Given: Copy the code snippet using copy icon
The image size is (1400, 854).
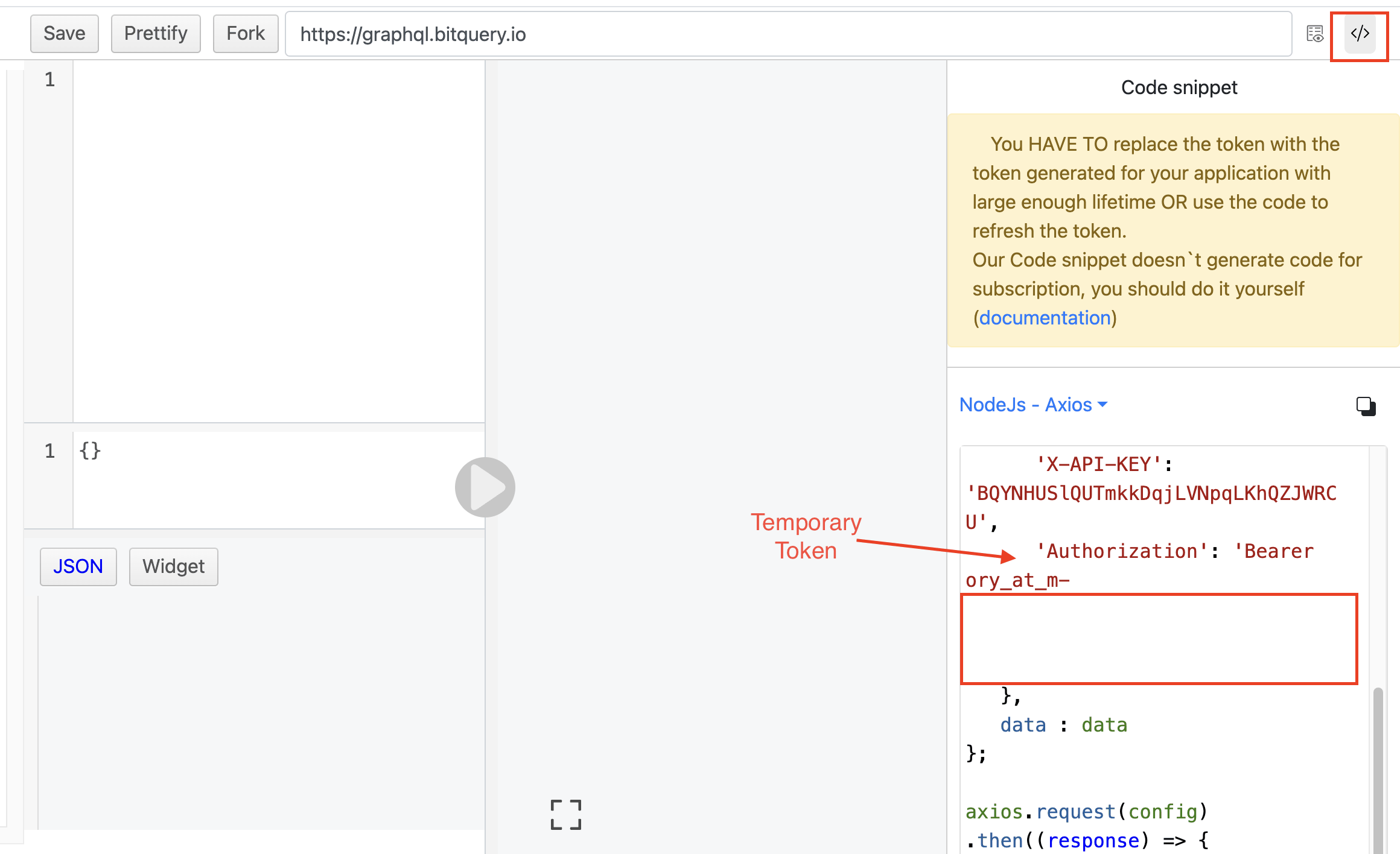Looking at the screenshot, I should click(1366, 406).
